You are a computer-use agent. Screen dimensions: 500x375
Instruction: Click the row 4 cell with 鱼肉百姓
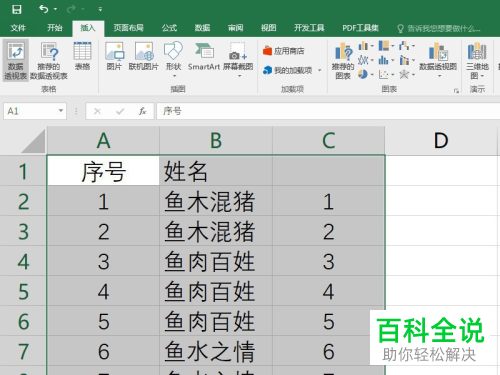coord(216,261)
